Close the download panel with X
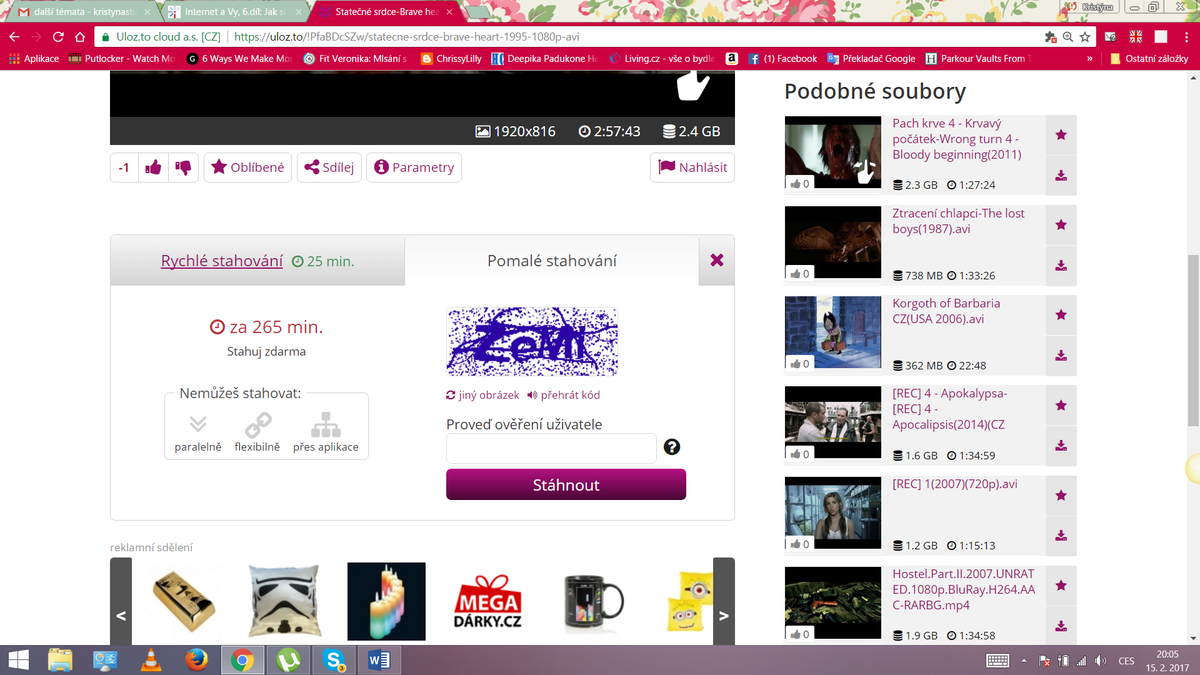 coord(716,260)
